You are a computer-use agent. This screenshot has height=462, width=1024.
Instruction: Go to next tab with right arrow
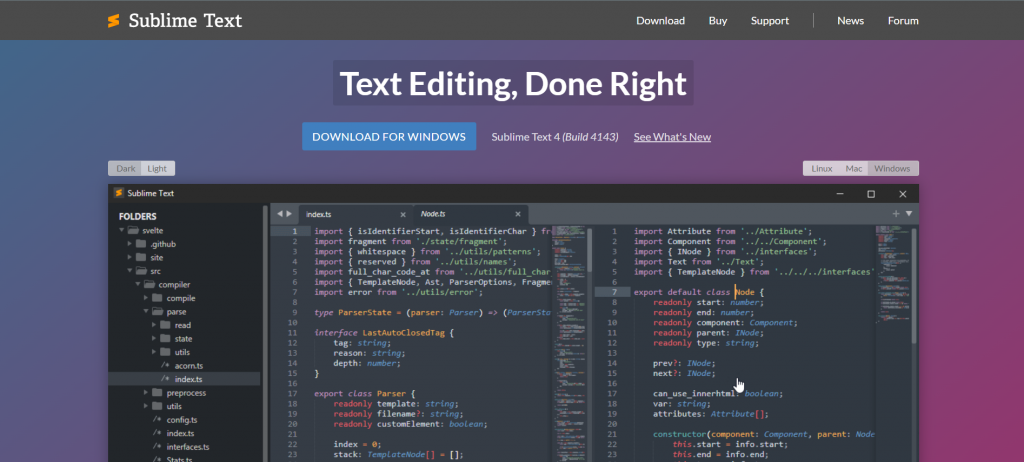(x=289, y=214)
